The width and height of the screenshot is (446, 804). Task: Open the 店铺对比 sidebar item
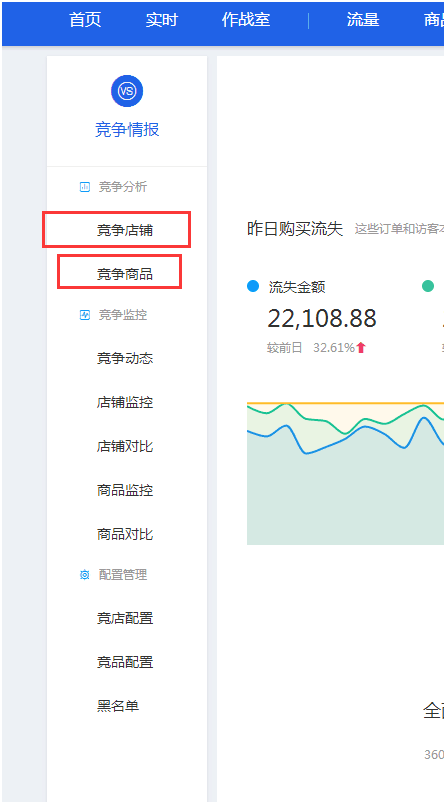(x=125, y=447)
